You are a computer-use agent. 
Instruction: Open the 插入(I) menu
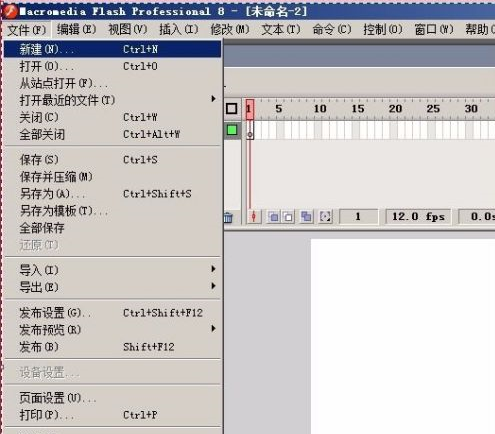pos(179,30)
